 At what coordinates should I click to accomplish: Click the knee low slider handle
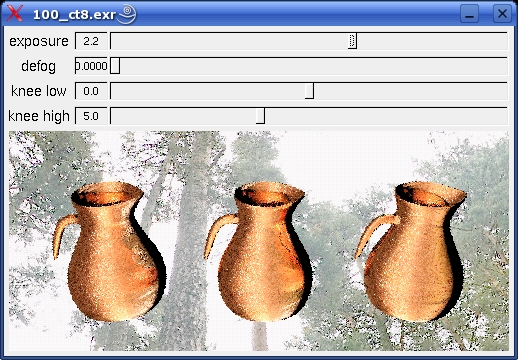309,91
